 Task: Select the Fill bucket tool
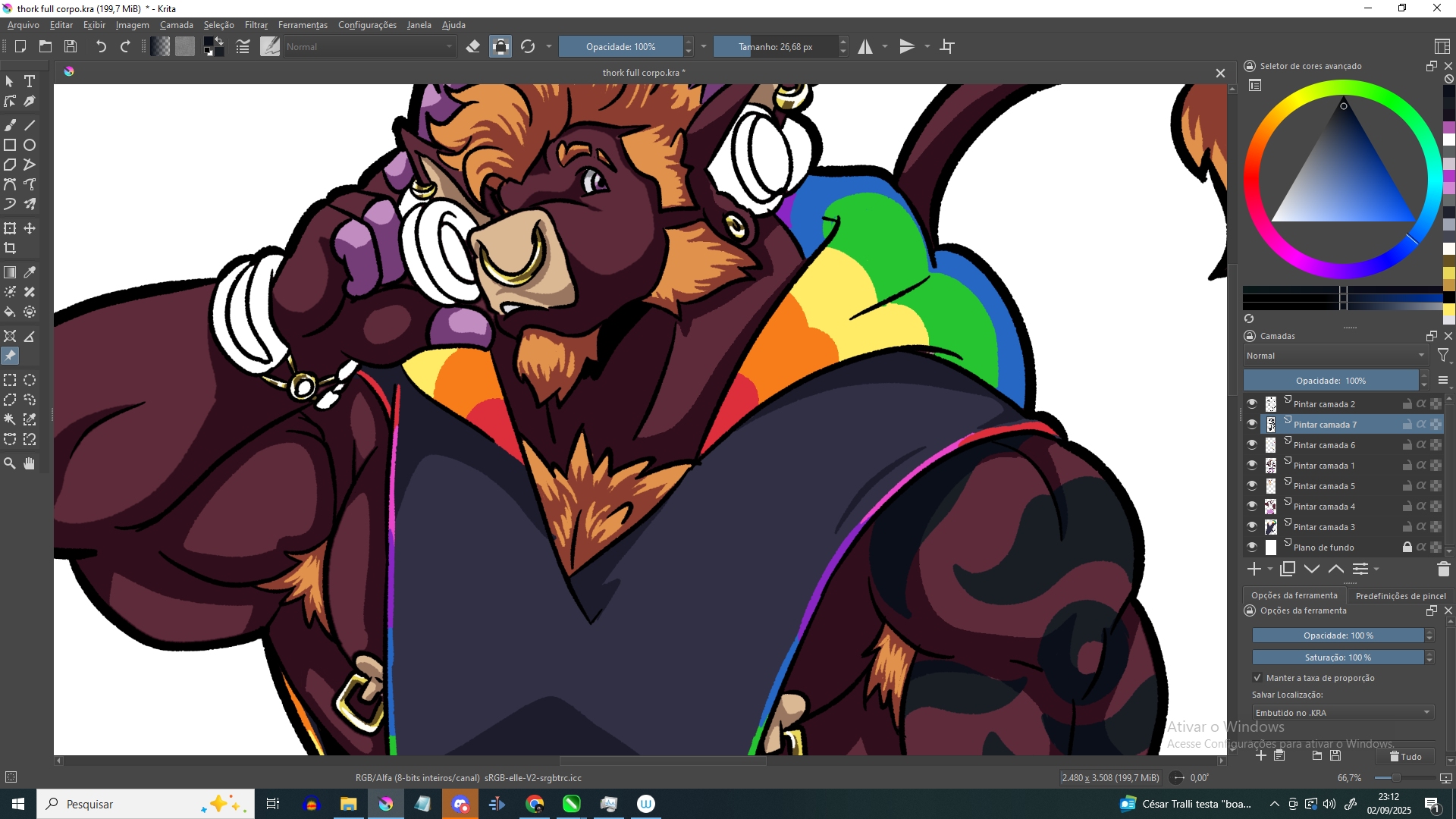(10, 312)
